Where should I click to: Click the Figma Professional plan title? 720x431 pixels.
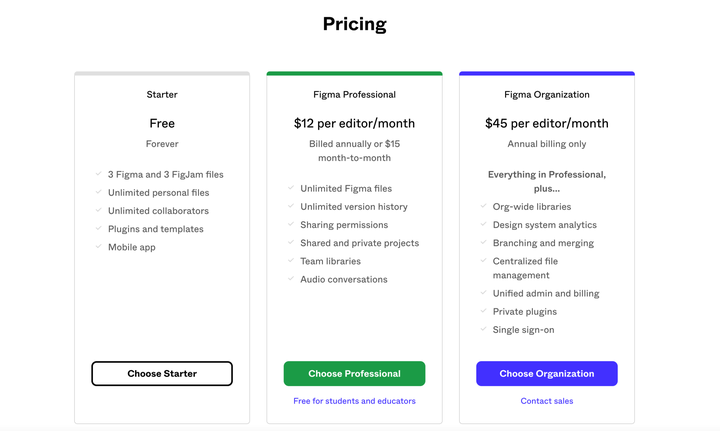pos(354,95)
